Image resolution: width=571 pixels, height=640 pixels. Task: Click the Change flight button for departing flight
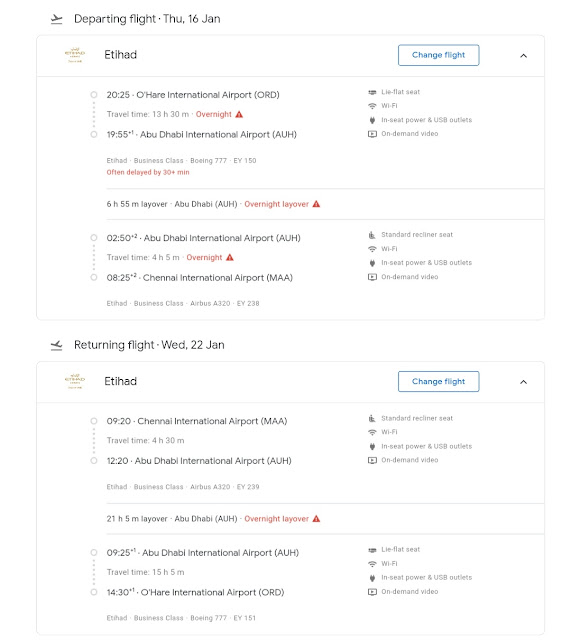pyautogui.click(x=438, y=55)
